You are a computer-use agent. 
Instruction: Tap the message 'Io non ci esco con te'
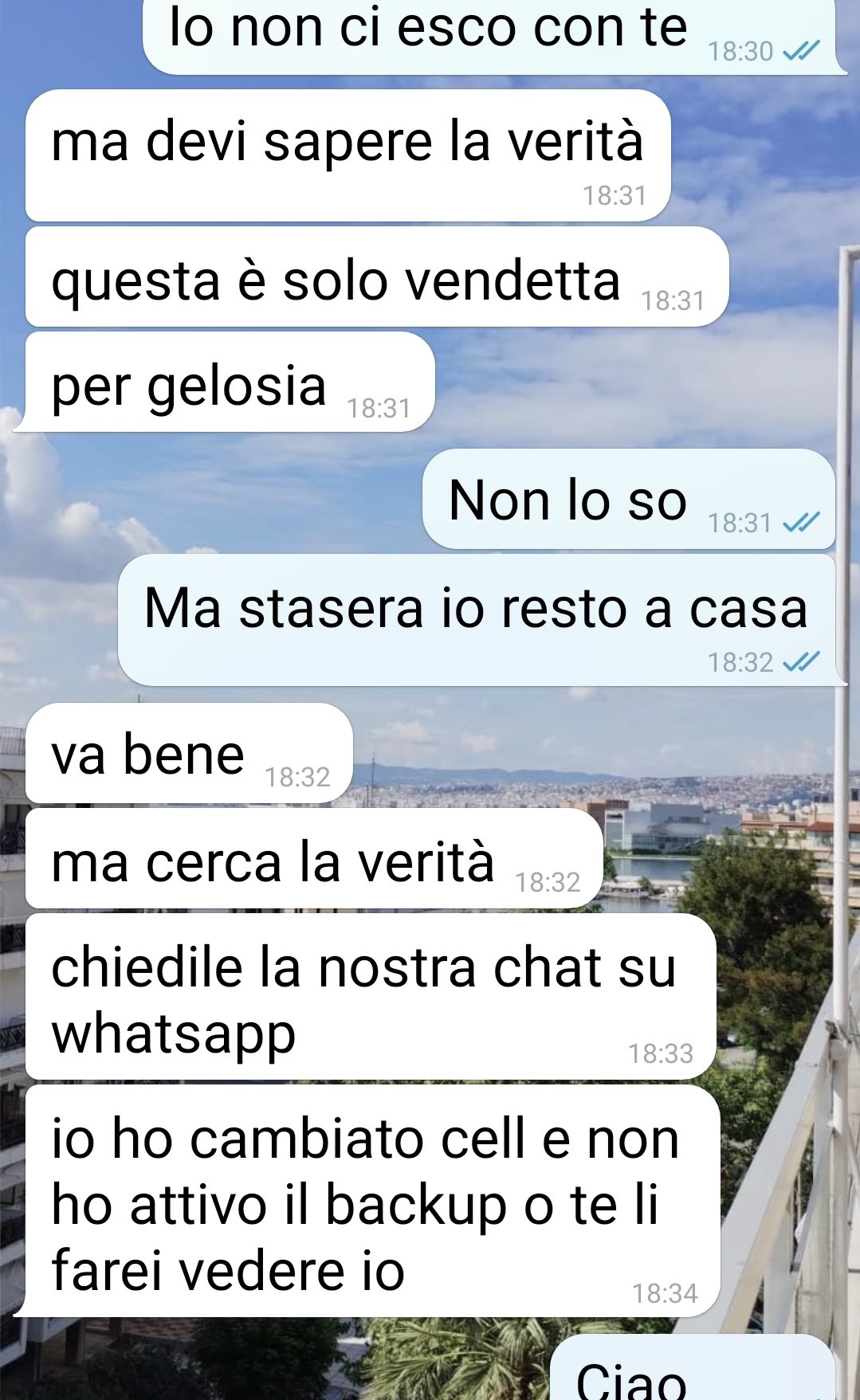tap(494, 36)
